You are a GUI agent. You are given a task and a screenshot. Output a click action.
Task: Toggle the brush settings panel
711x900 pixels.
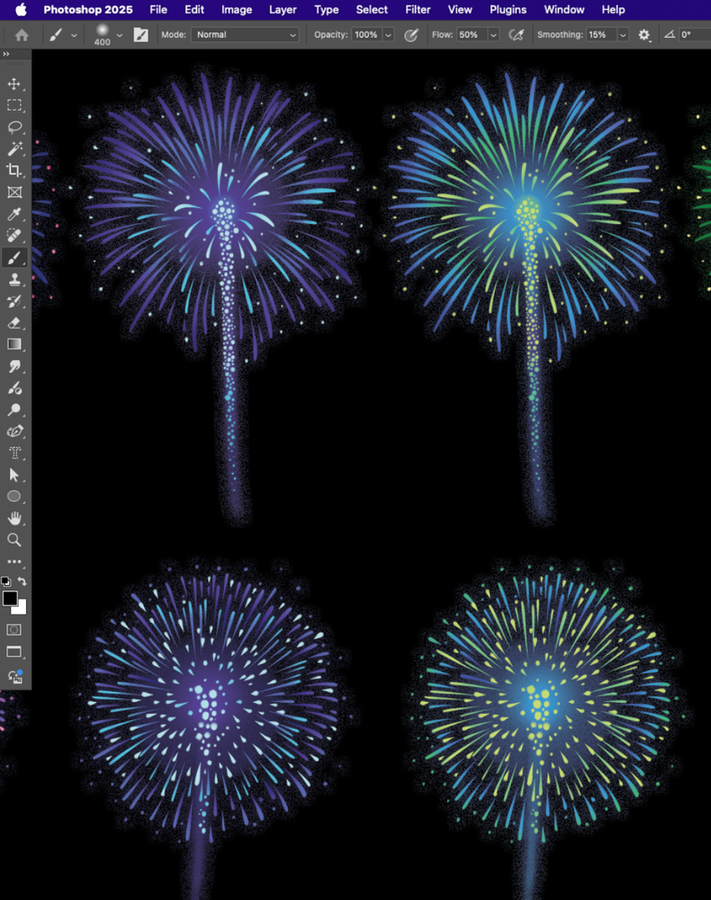(141, 35)
